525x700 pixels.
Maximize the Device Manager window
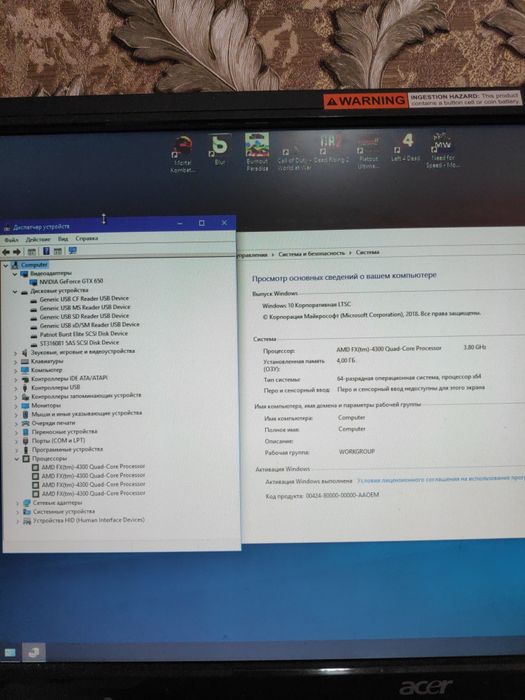click(x=202, y=223)
